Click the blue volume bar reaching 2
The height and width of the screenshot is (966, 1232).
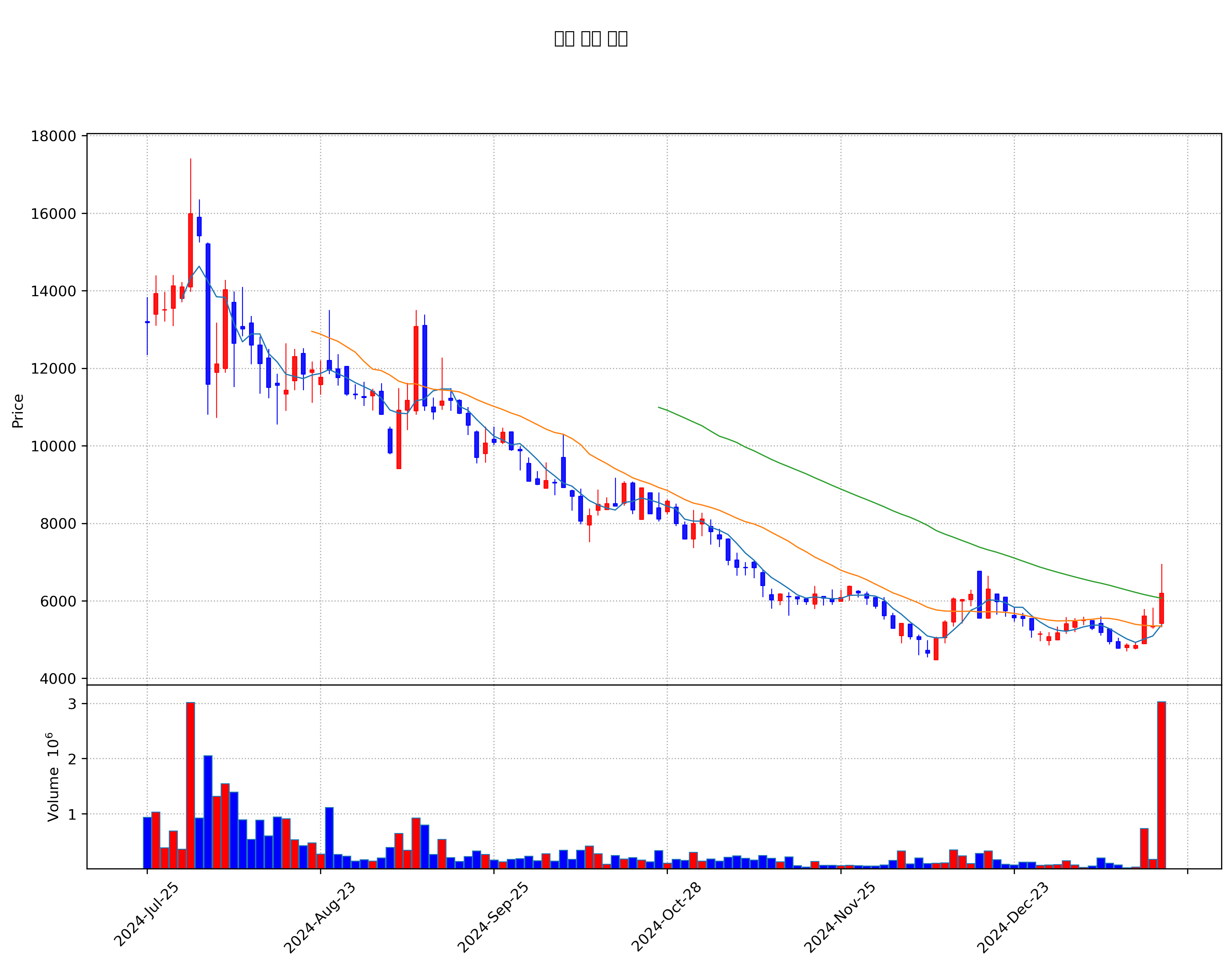coord(208,812)
